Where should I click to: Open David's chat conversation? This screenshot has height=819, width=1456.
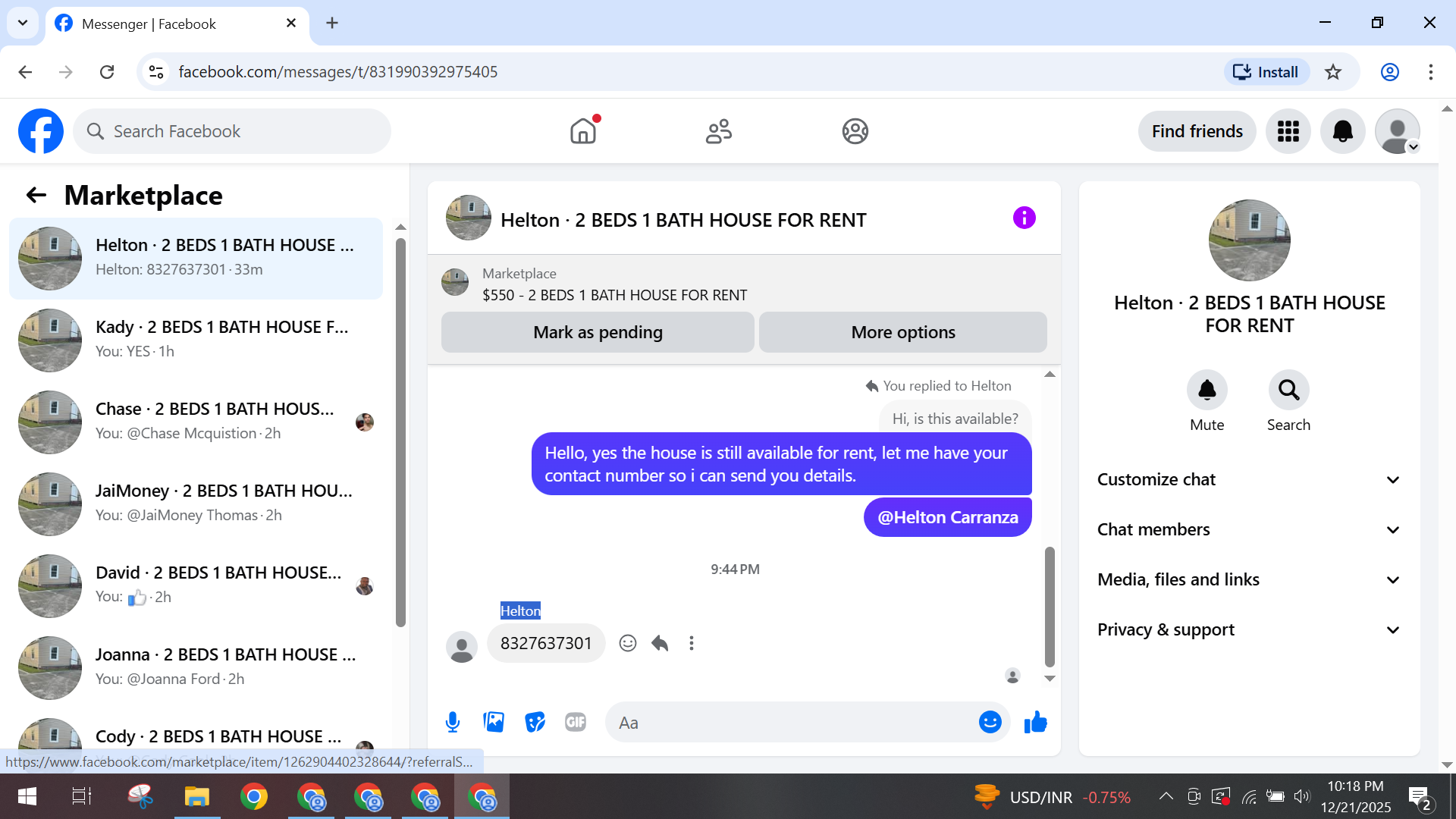pos(196,585)
